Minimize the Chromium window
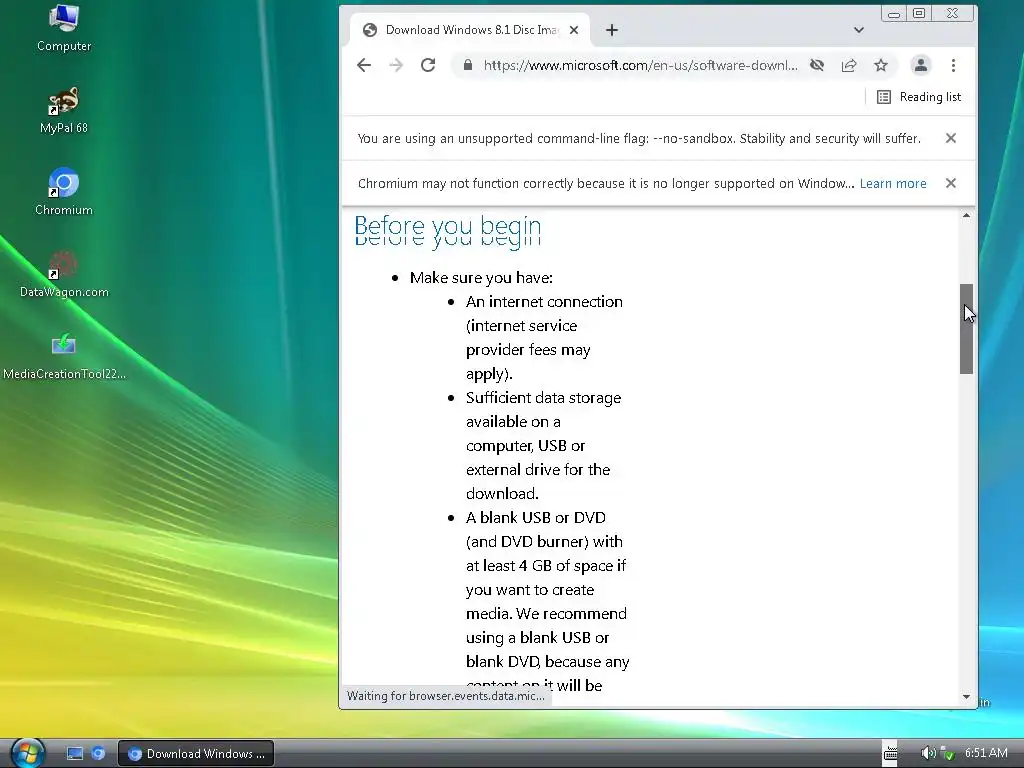1024x768 pixels. click(893, 13)
